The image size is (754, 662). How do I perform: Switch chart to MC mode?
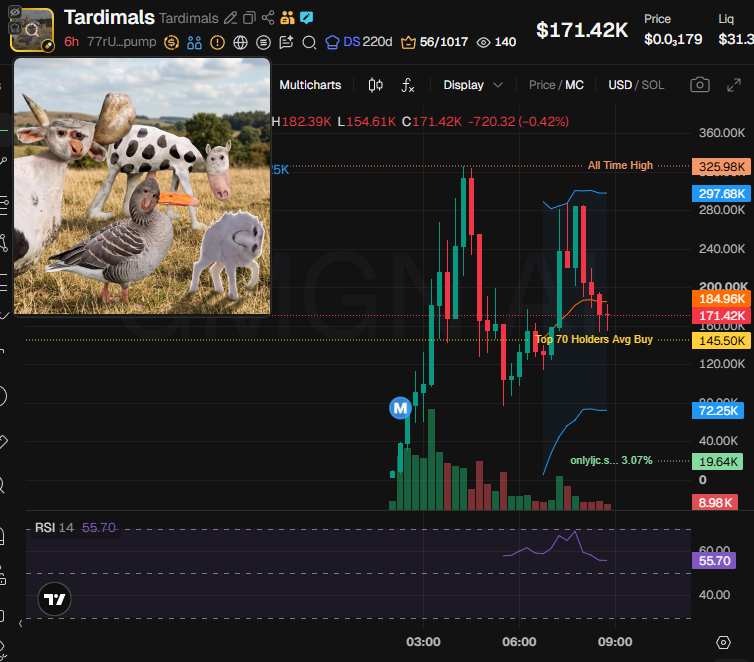574,85
